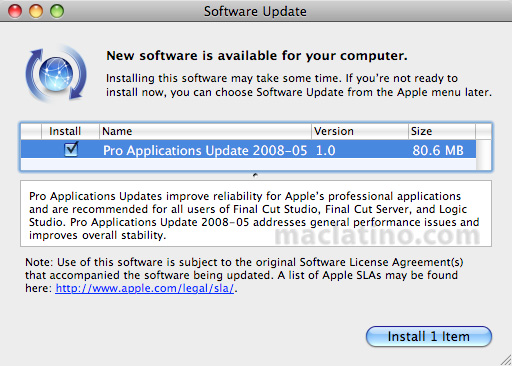Click the Pro Applications Updates description text
The height and width of the screenshot is (366, 512).
pyautogui.click(x=254, y=215)
